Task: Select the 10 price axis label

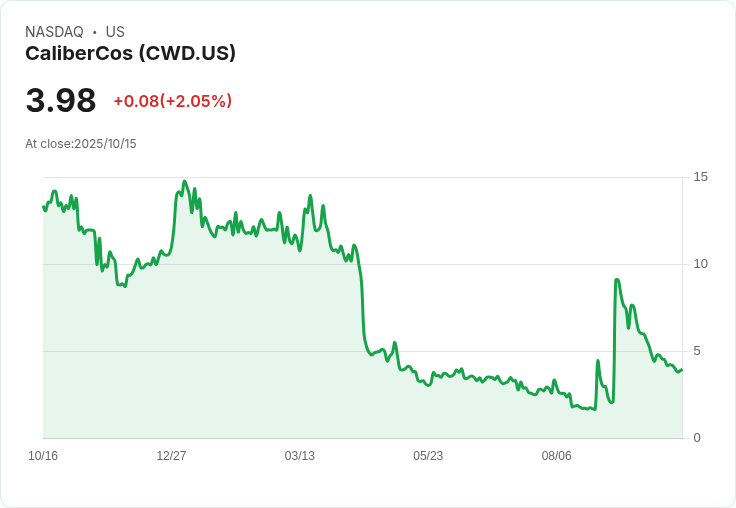Action: coord(700,264)
